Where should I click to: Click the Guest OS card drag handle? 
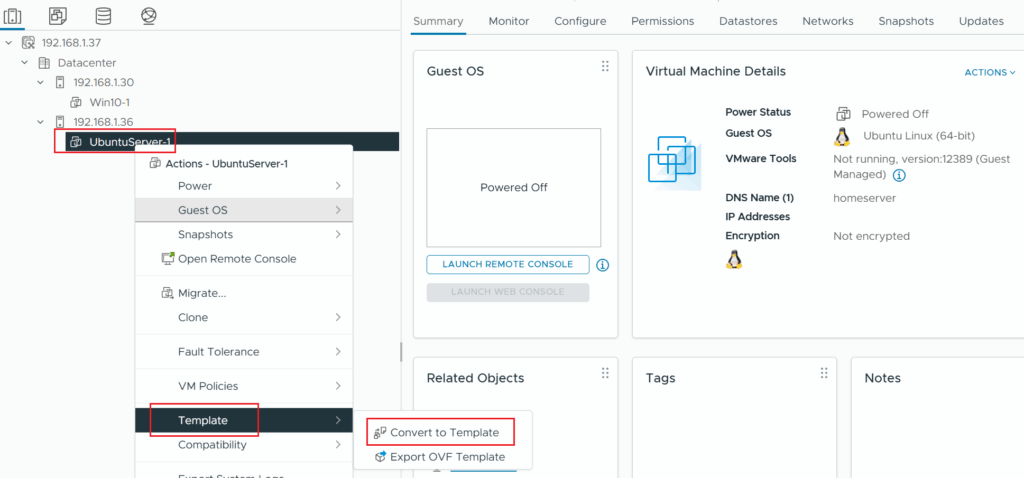coord(605,66)
